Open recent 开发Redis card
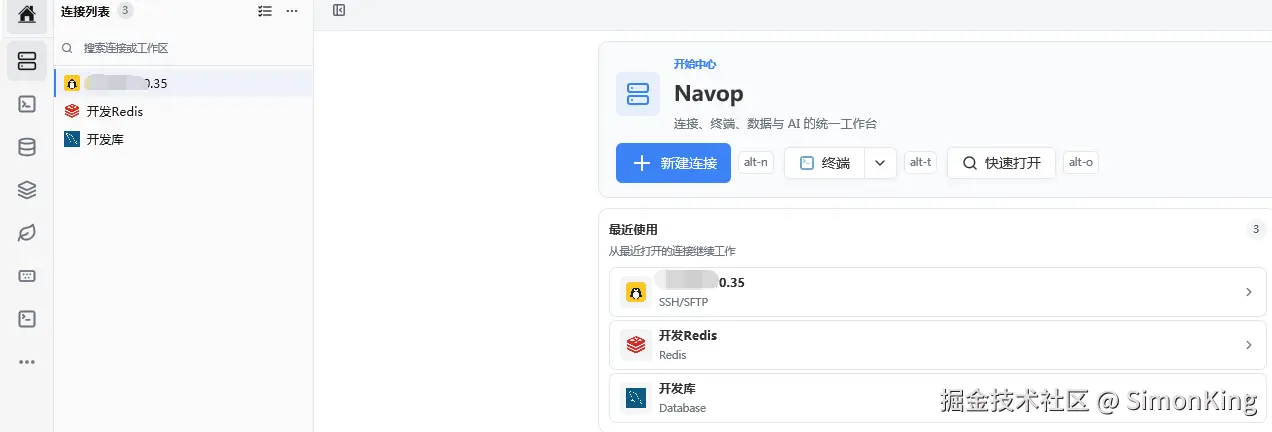This screenshot has width=1272, height=432. pyautogui.click(x=937, y=345)
